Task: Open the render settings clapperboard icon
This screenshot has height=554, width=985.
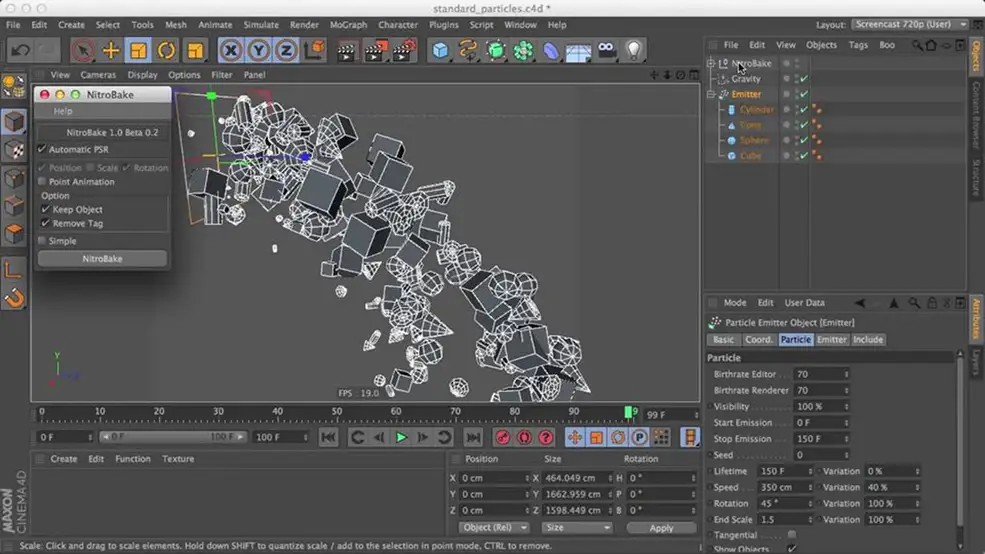Action: (403, 50)
